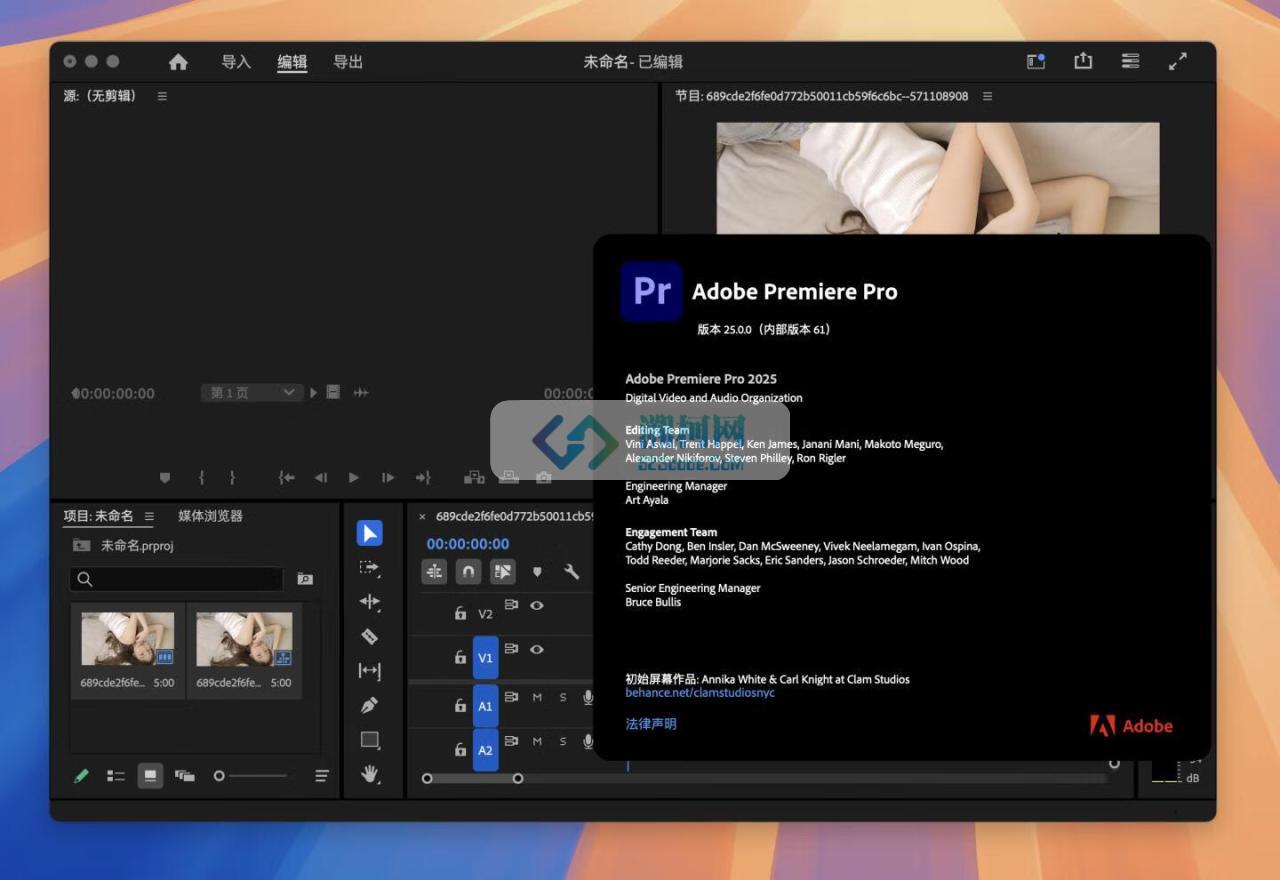This screenshot has width=1280, height=880.
Task: Select the Razor tool
Action: coord(369,636)
